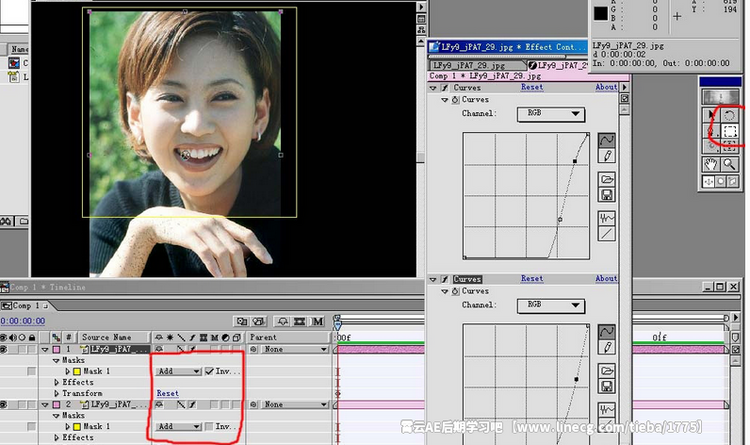Toggle upper Curves effect enable switch
The image size is (750, 445).
445,88
